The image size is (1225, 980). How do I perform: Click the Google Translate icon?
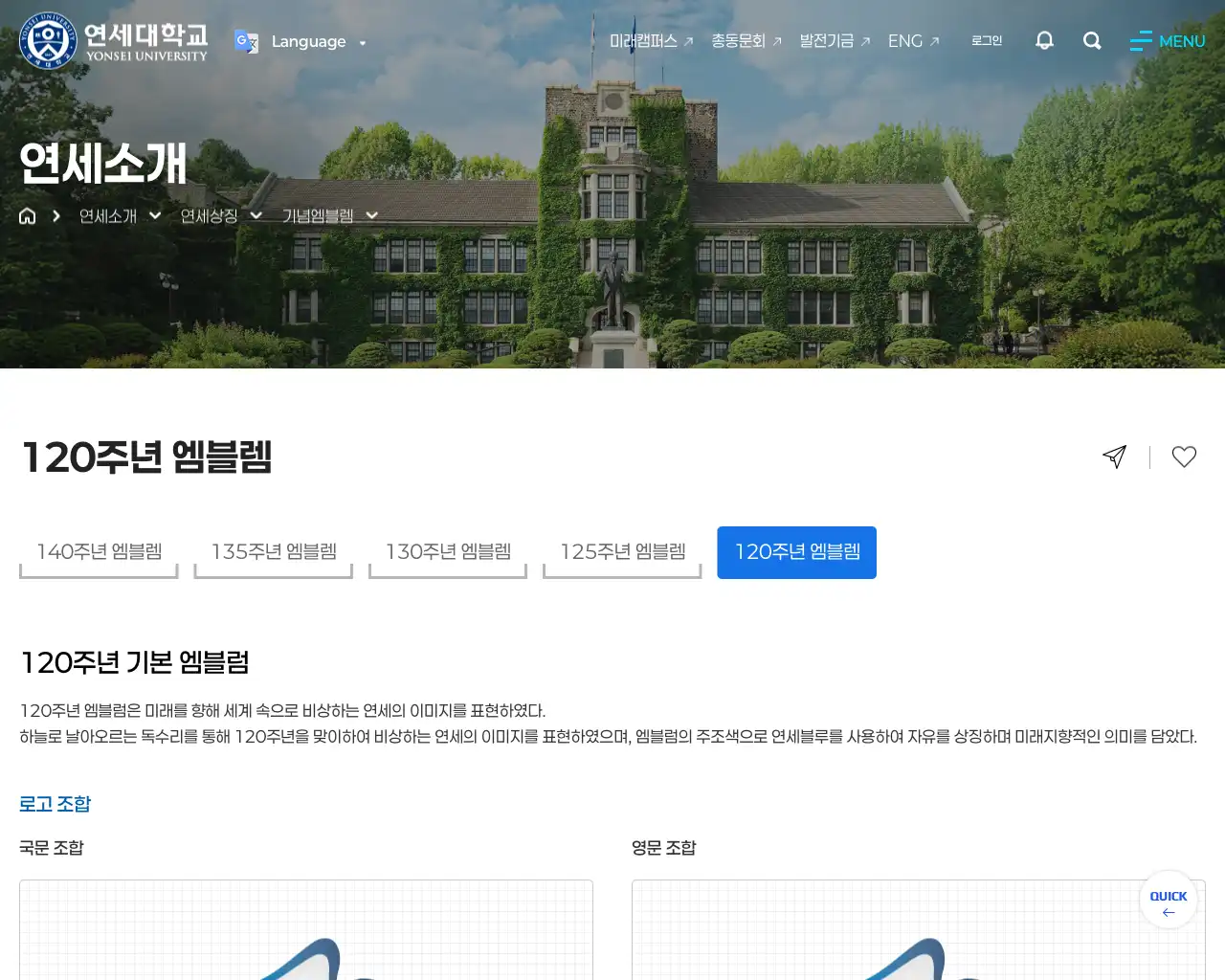tap(247, 41)
